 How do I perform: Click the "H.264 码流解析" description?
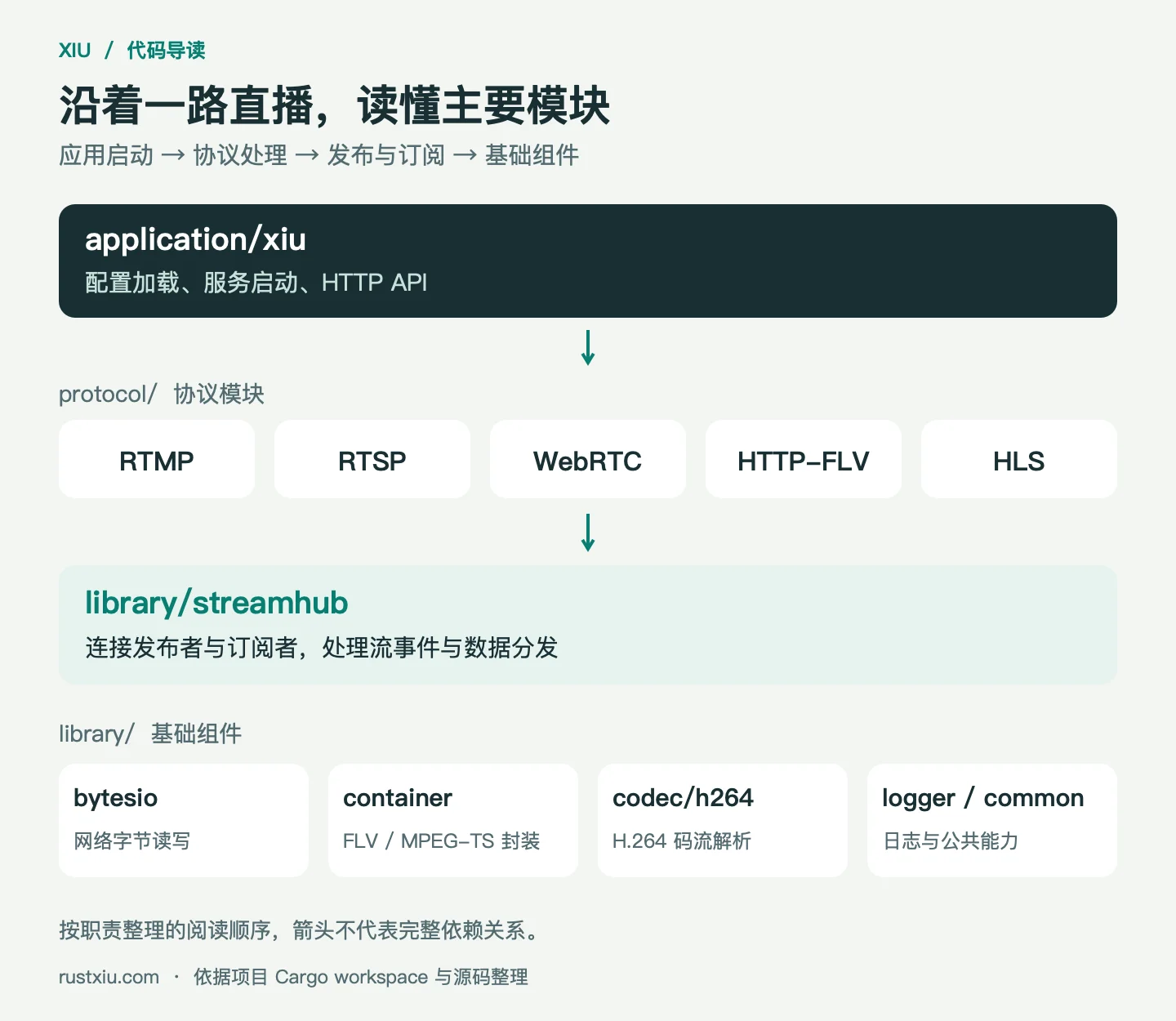pos(681,841)
